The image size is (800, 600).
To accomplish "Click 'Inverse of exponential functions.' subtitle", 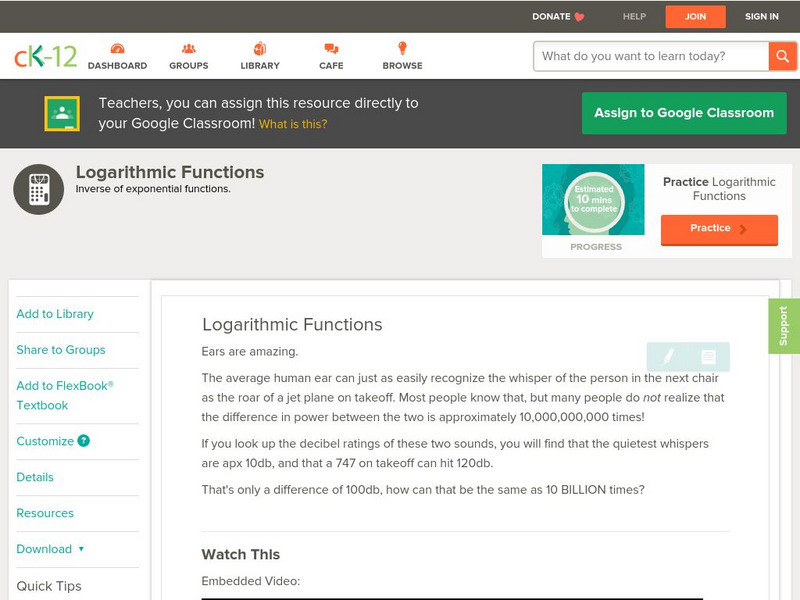I will pos(153,189).
